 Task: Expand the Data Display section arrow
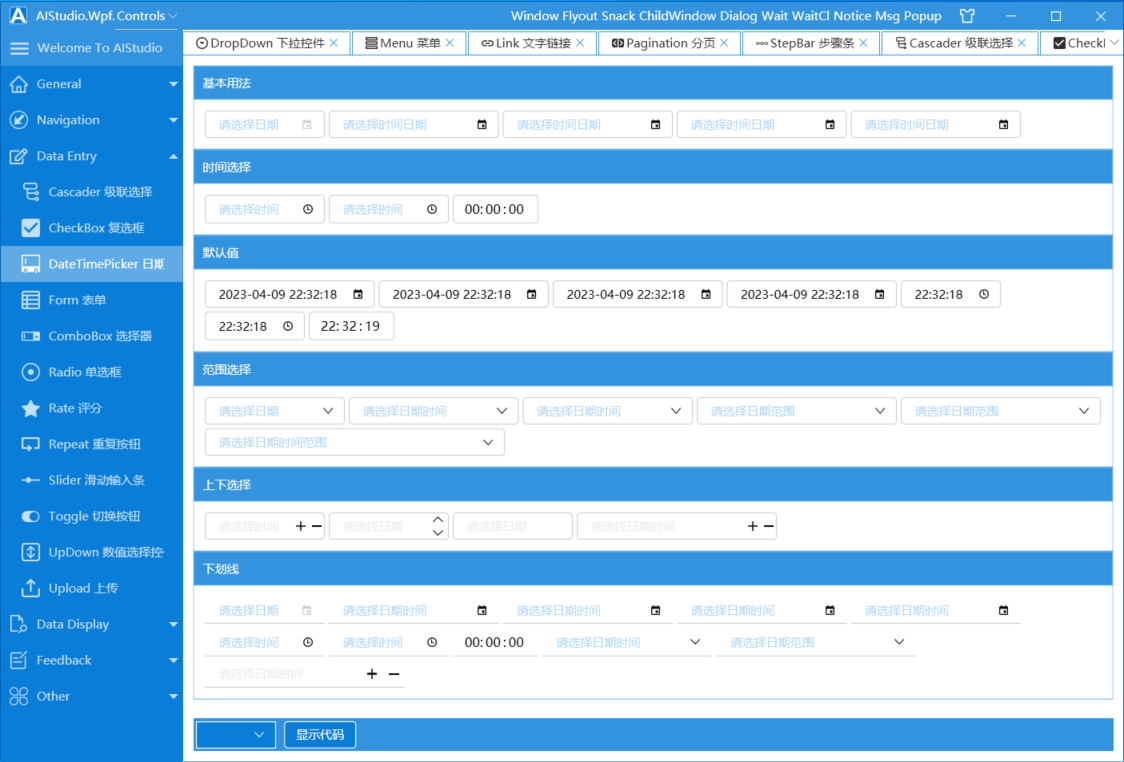click(x=173, y=624)
